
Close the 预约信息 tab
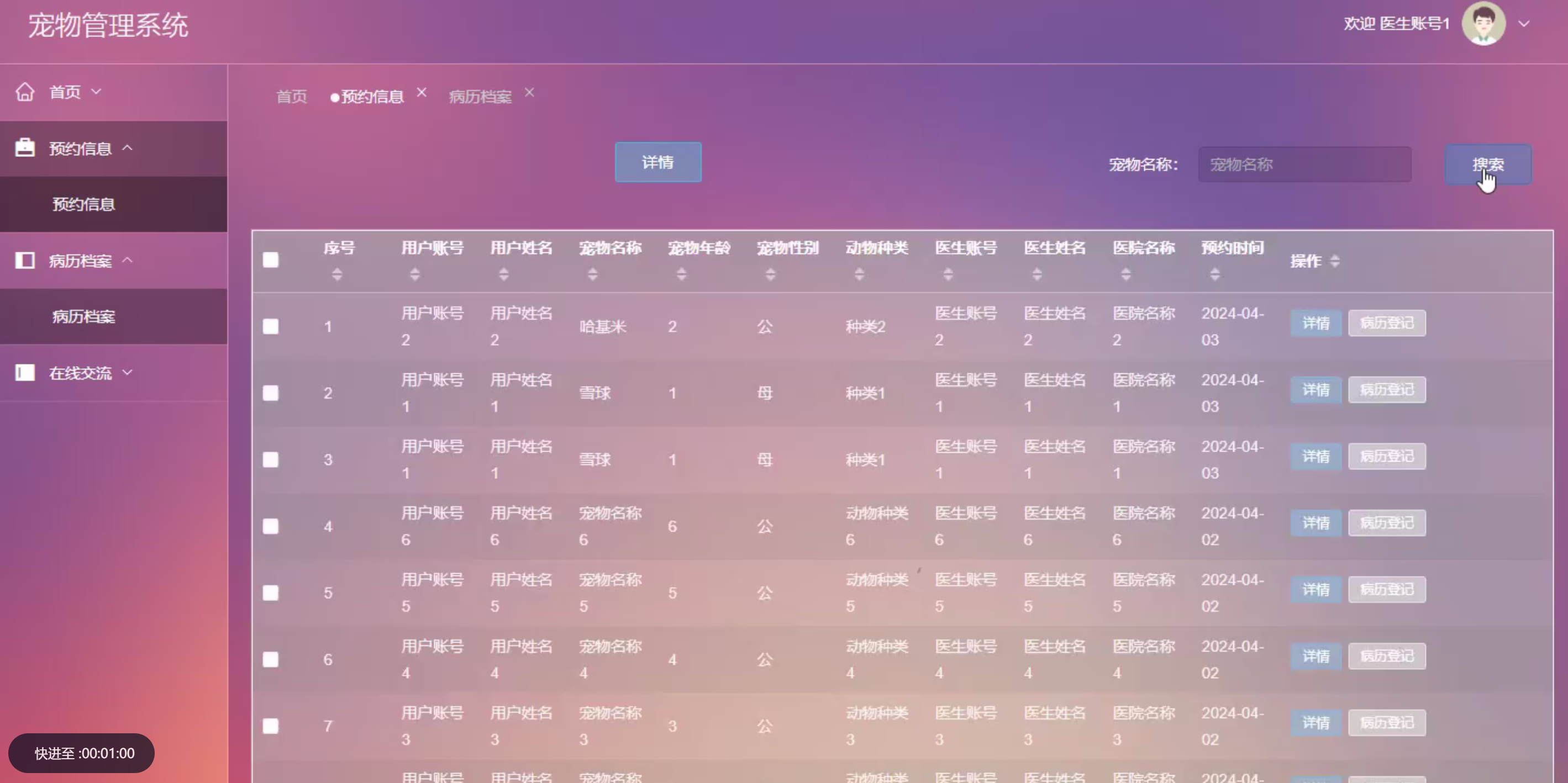421,92
